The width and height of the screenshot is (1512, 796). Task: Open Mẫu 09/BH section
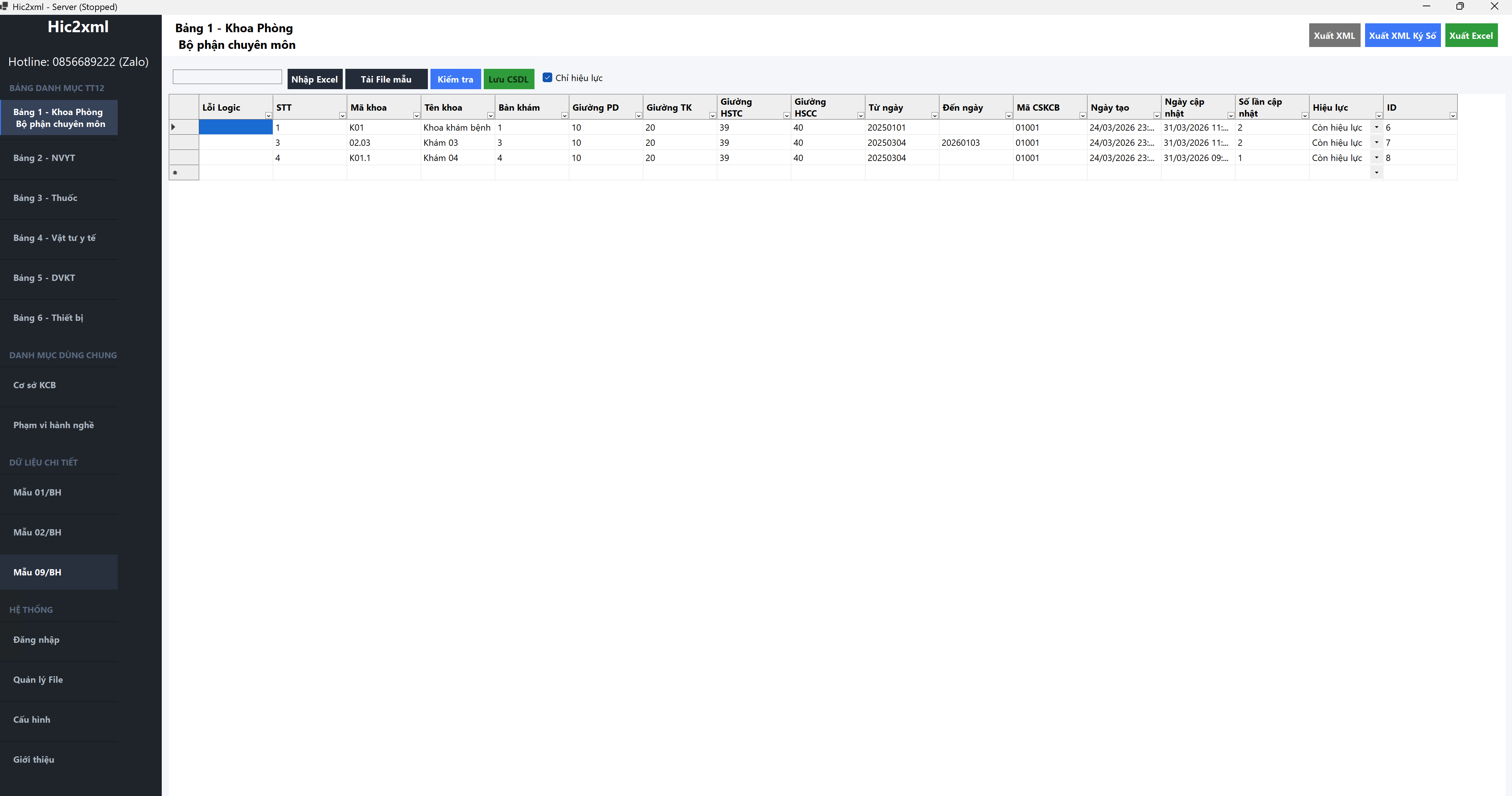[59, 572]
